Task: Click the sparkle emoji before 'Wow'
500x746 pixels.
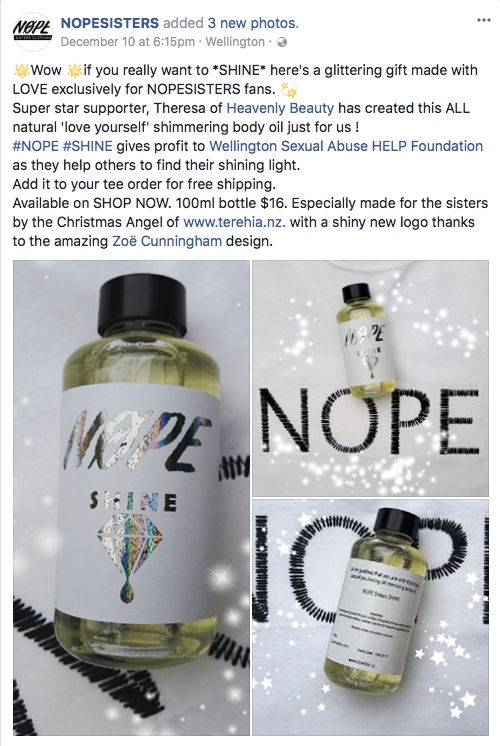Action: pos(21,71)
